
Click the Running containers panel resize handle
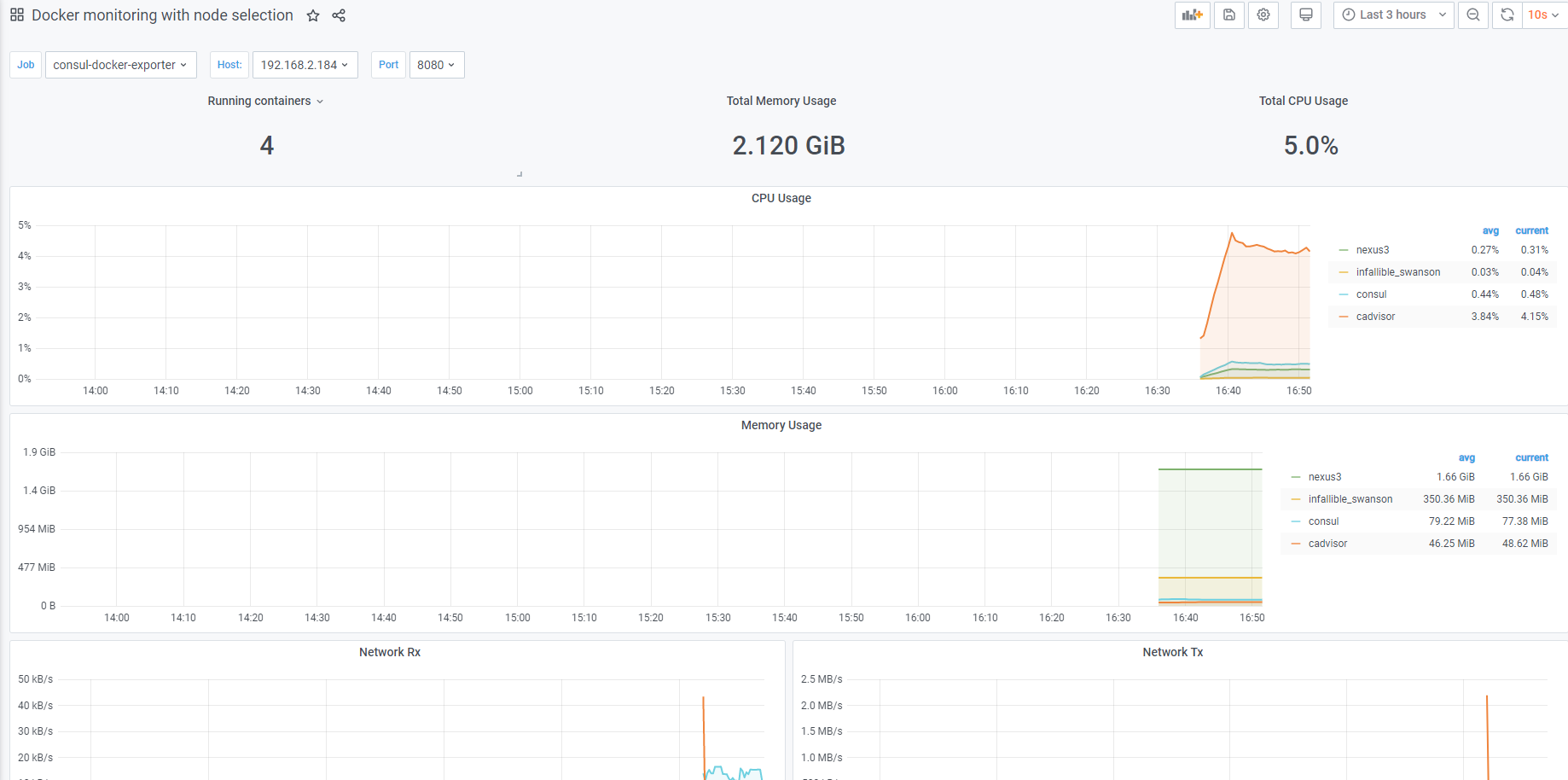click(x=520, y=174)
